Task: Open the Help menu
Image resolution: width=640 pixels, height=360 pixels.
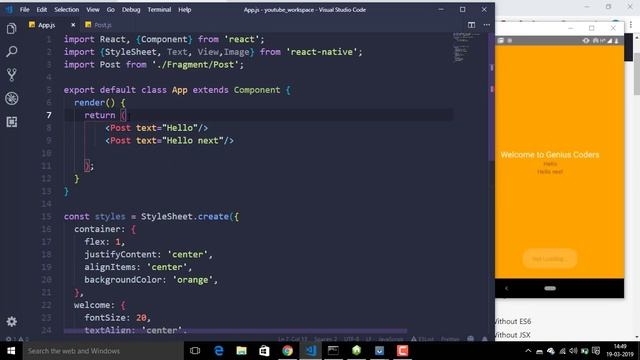Action: point(184,9)
